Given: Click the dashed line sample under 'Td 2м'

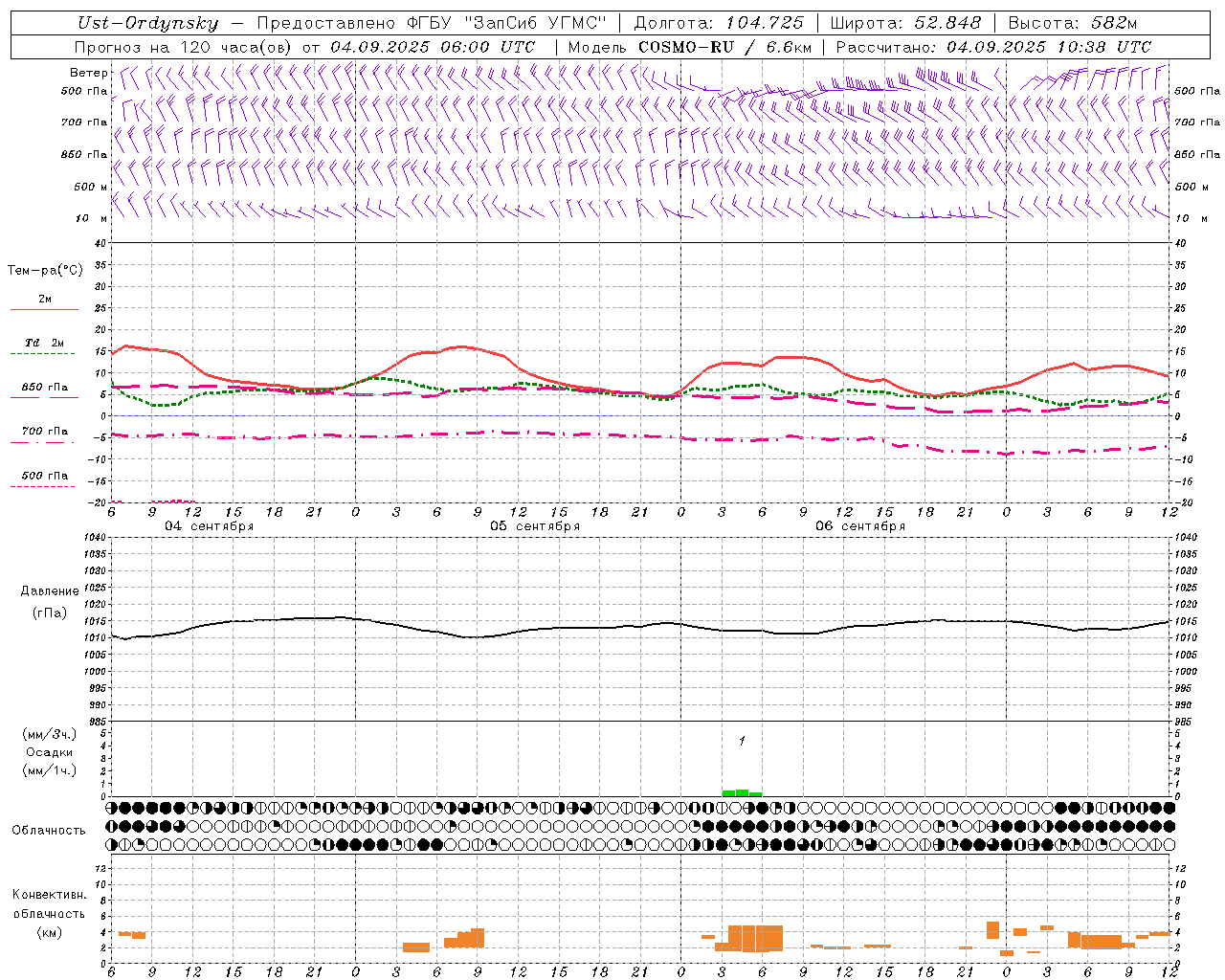Looking at the screenshot, I should (x=42, y=354).
